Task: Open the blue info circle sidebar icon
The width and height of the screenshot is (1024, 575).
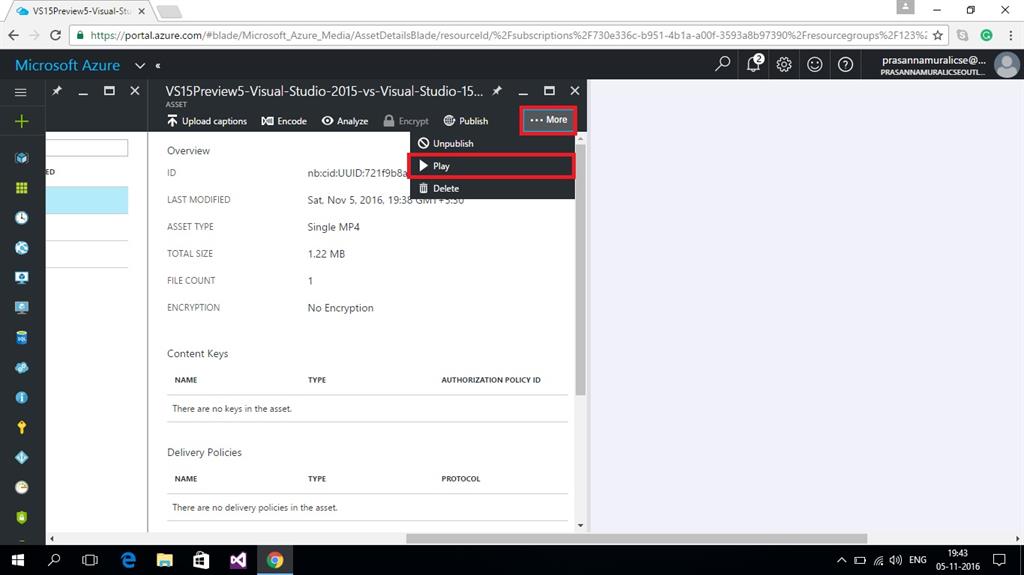Action: click(22, 397)
